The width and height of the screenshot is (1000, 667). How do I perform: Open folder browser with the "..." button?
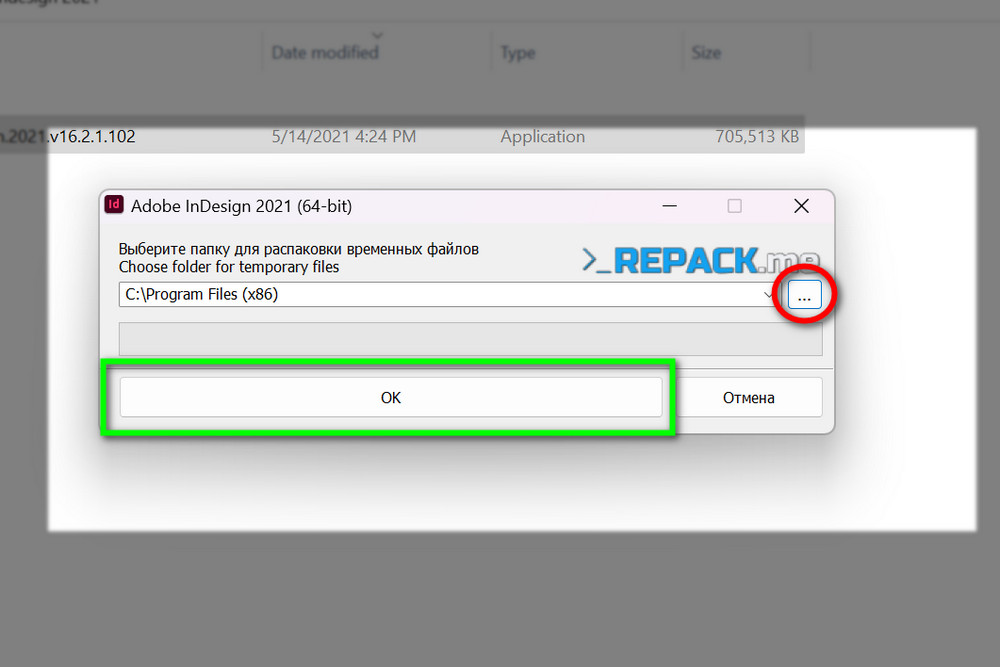804,295
